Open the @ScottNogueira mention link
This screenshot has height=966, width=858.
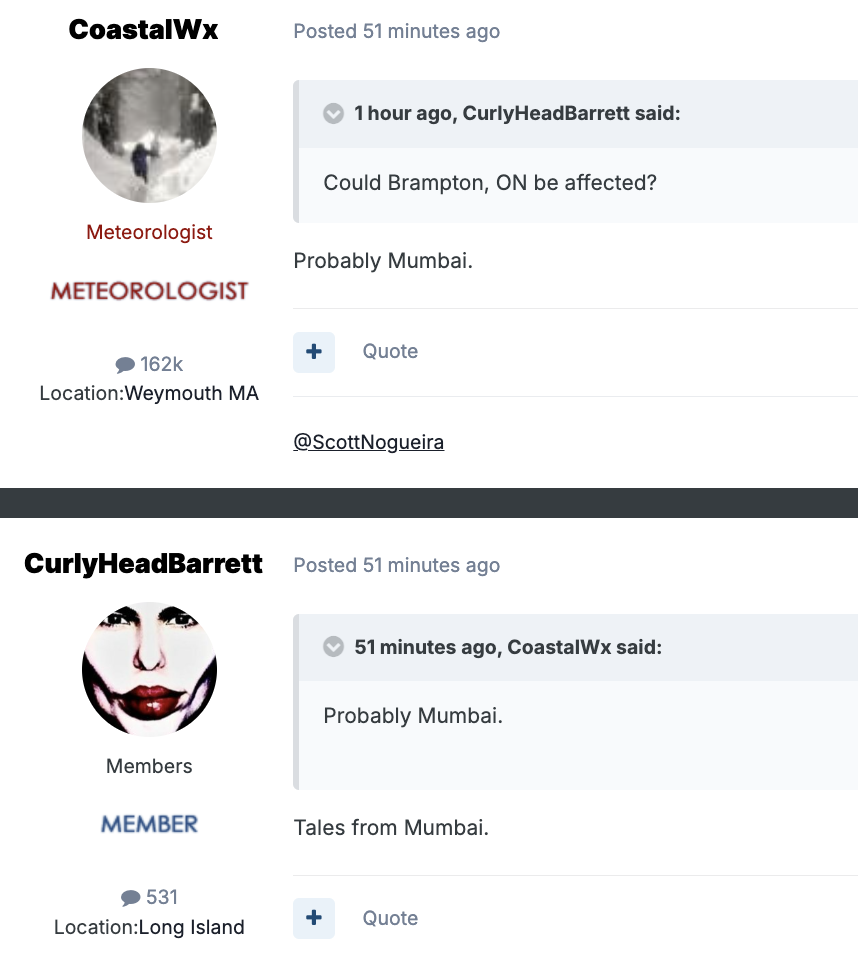(368, 442)
